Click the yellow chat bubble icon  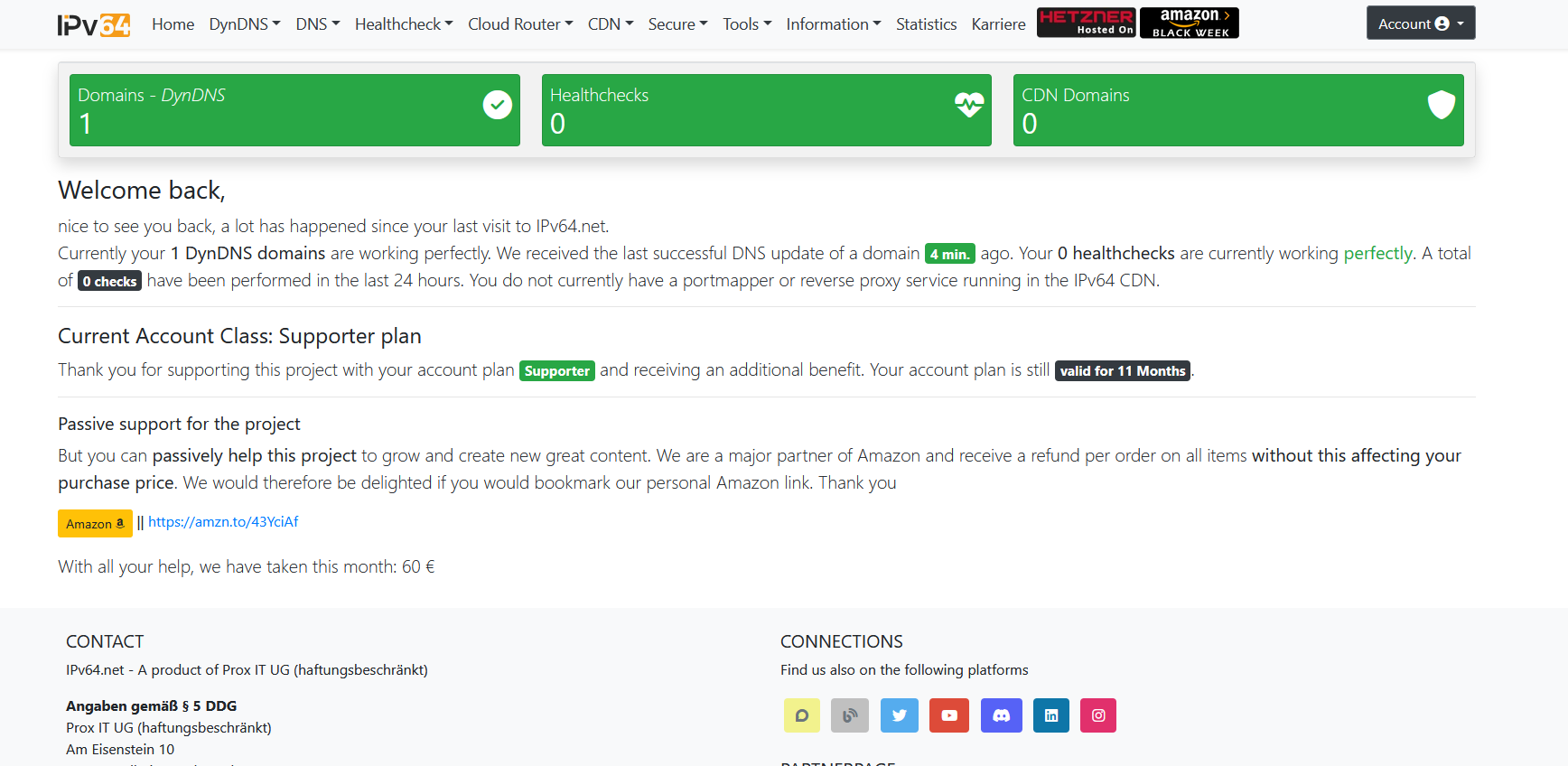(x=801, y=715)
